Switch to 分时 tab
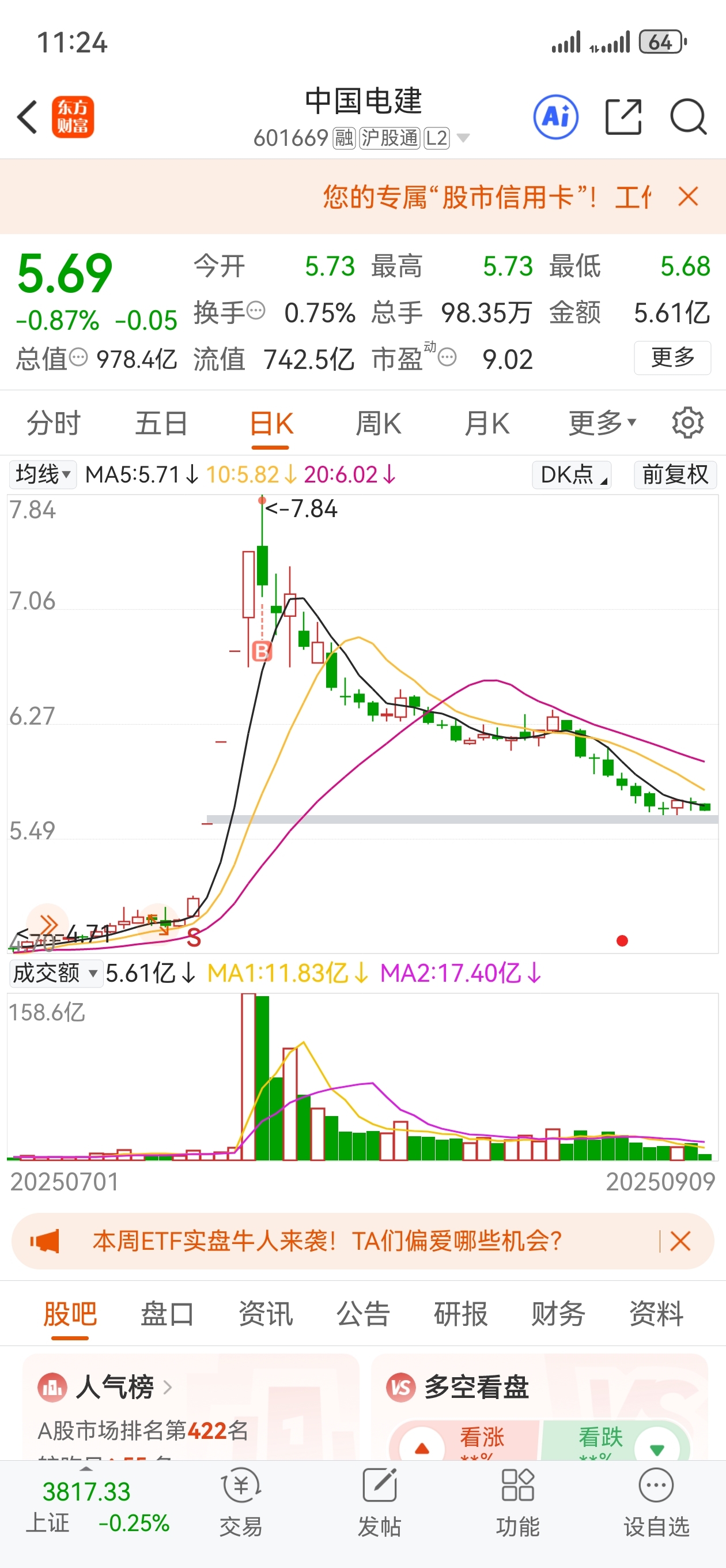This screenshot has height=1568, width=726. 54,423
